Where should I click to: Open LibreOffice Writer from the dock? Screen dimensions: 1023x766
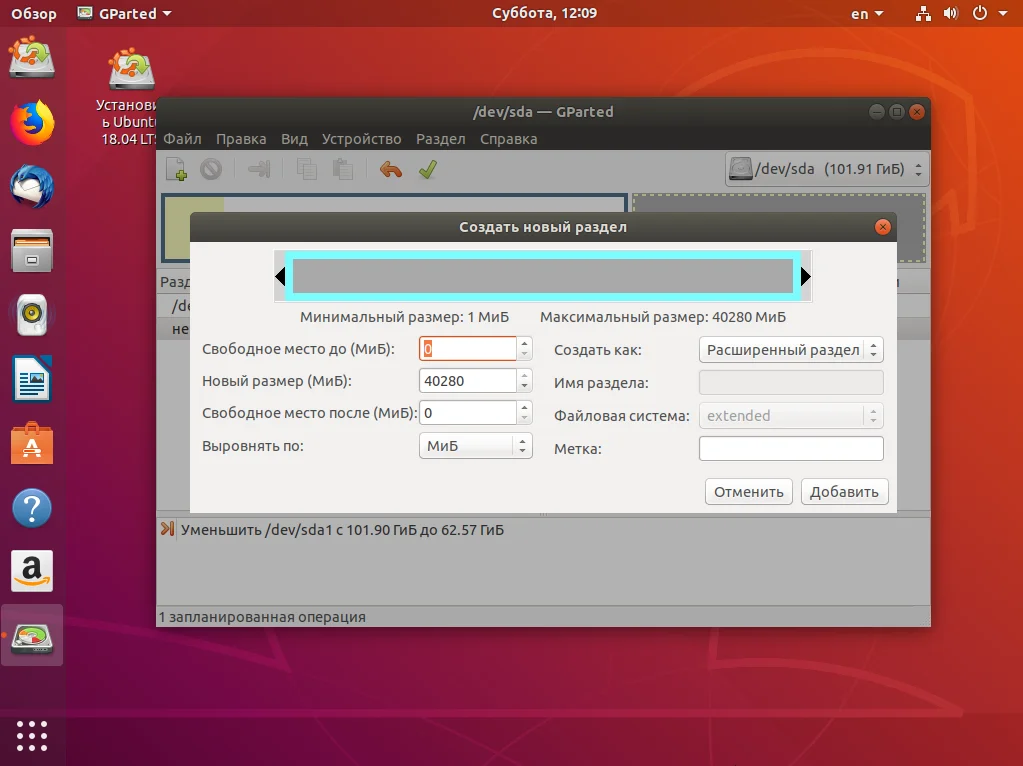(x=31, y=379)
